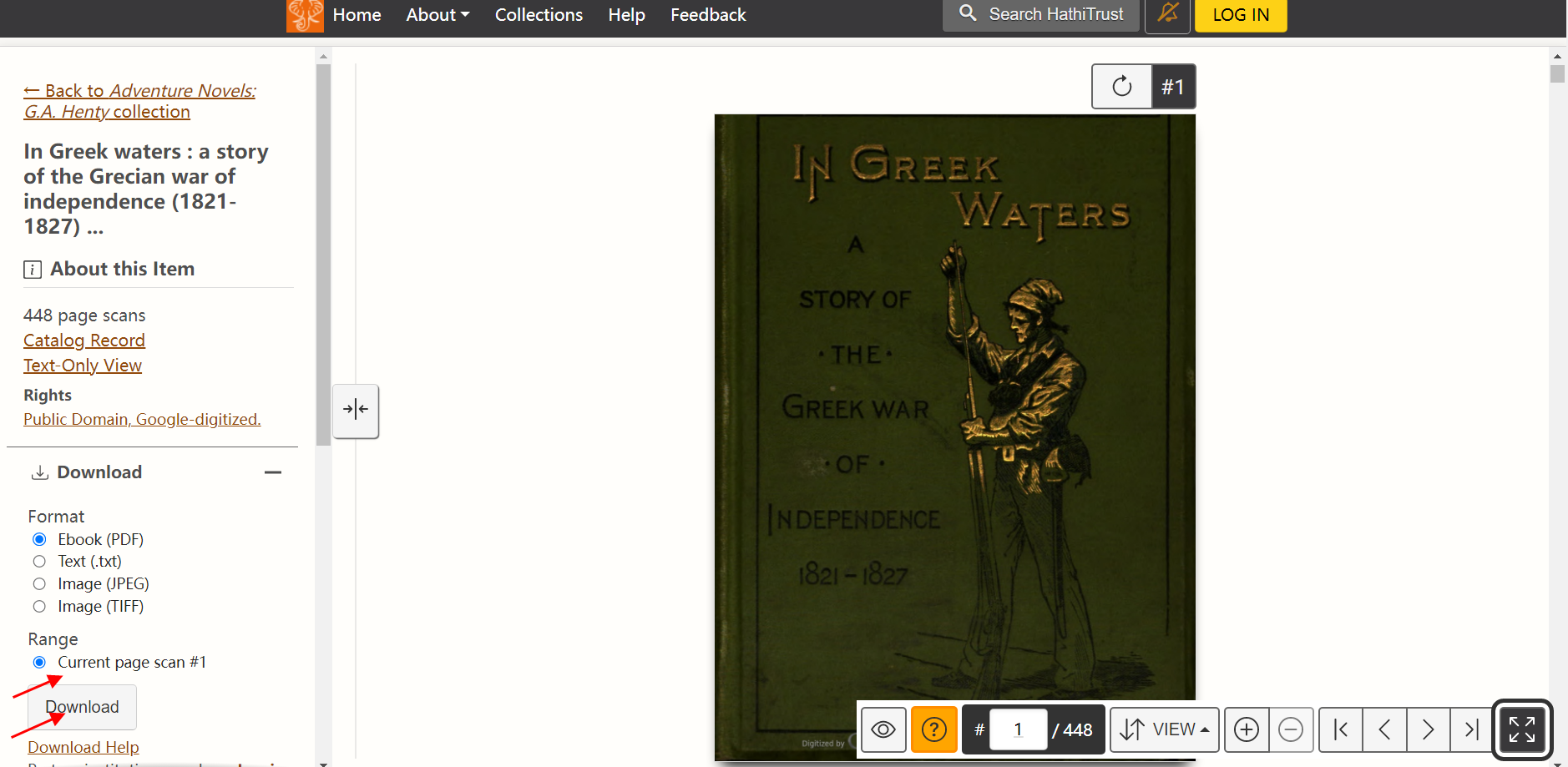The width and height of the screenshot is (1568, 767).
Task: Click the '448 page scans' text
Action: pos(84,315)
